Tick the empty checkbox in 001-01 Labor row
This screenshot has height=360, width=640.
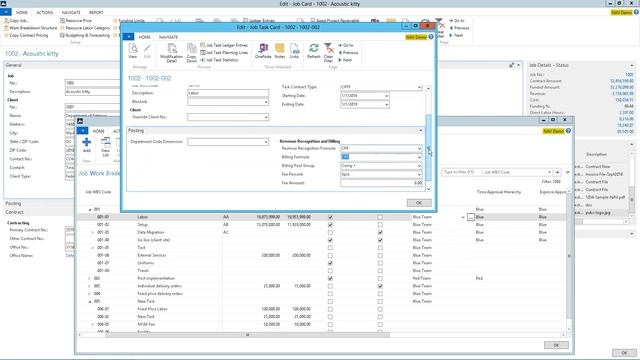380,217
